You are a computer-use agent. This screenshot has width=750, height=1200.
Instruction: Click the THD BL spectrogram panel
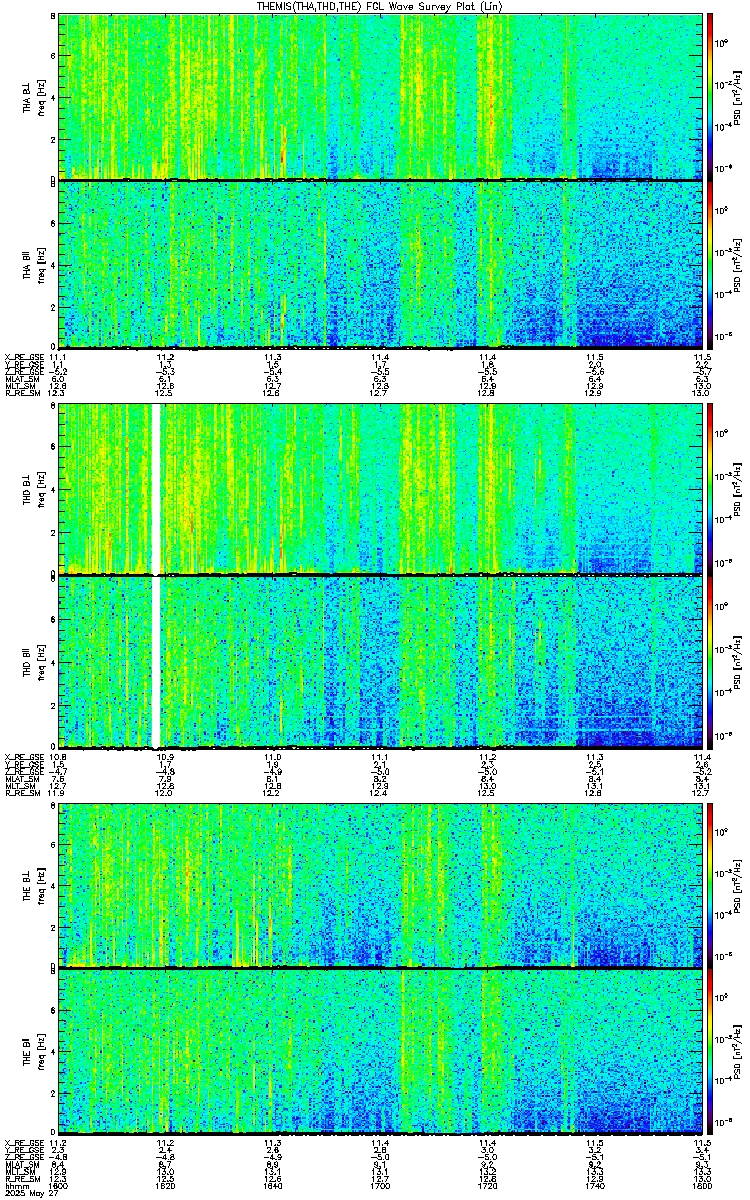pyautogui.click(x=380, y=490)
